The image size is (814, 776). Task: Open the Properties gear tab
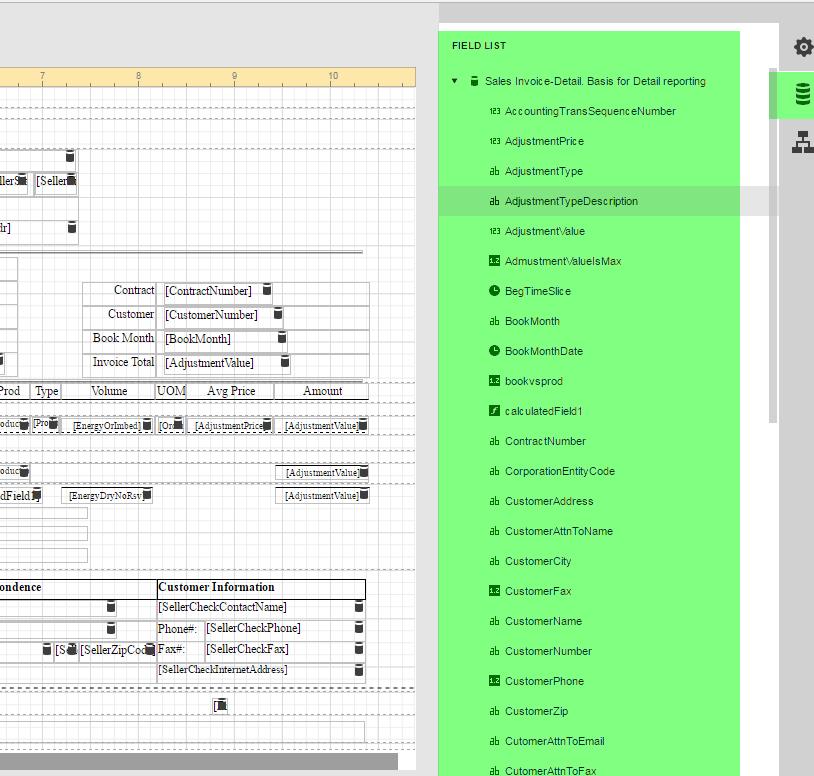pos(802,47)
